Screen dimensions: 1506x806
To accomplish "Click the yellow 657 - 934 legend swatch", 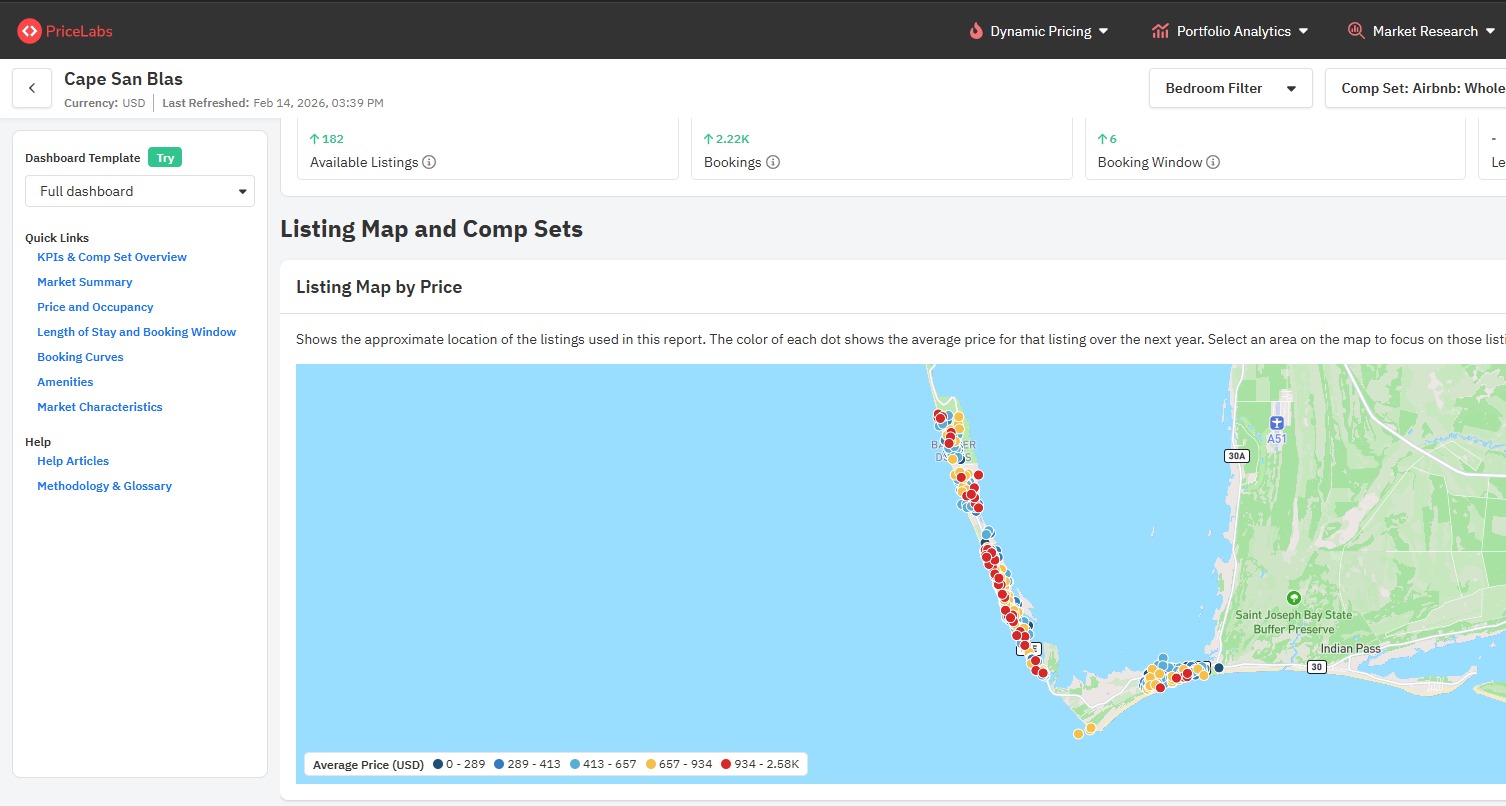I will tap(651, 765).
